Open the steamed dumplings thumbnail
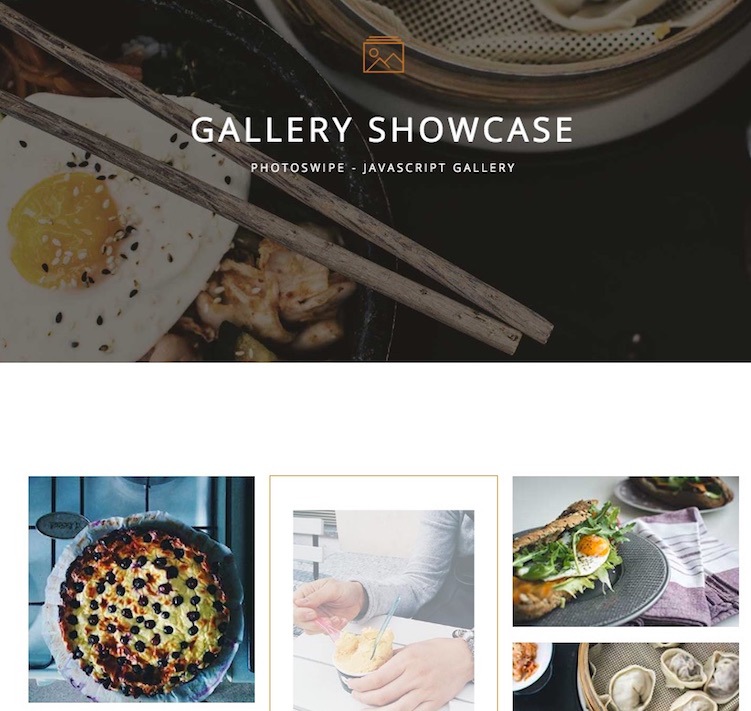 coord(626,677)
